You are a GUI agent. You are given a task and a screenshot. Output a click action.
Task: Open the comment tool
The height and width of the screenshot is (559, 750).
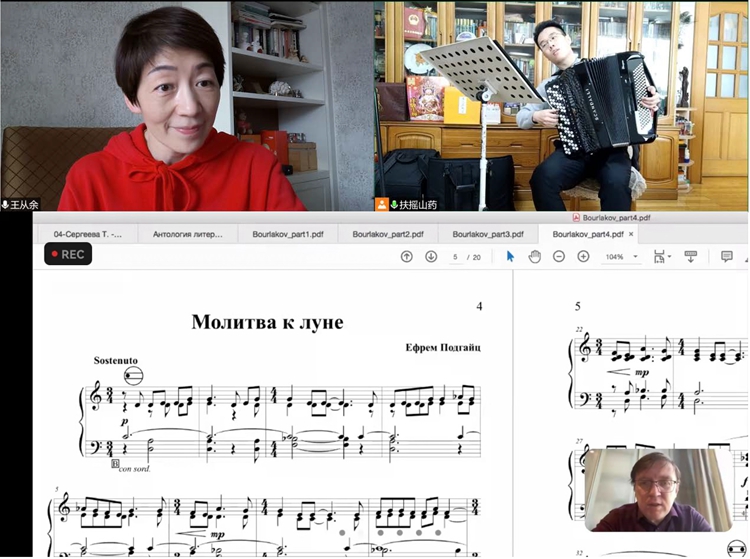pos(727,257)
